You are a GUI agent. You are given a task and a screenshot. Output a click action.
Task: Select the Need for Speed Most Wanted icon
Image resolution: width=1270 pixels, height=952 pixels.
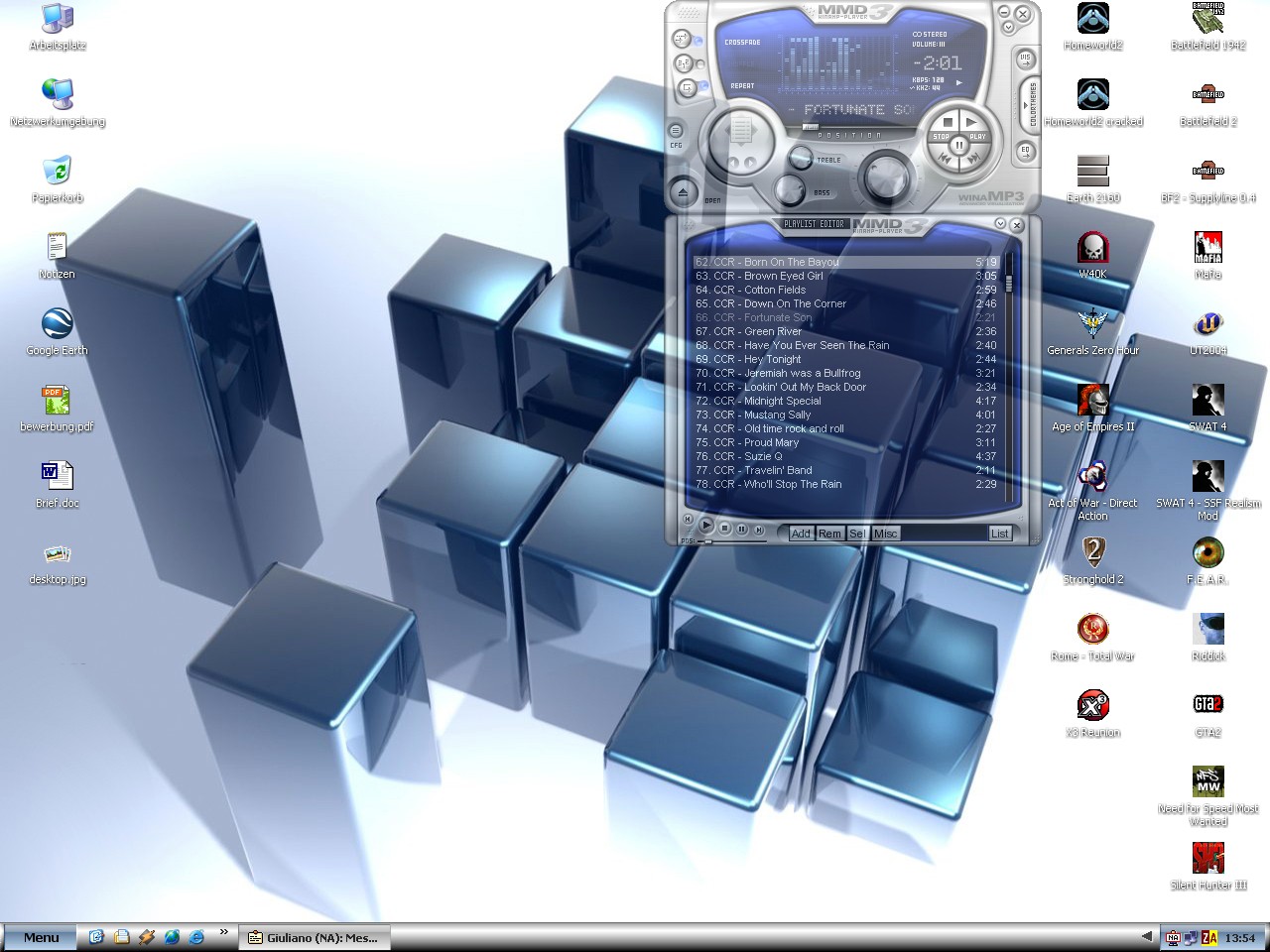(x=1208, y=796)
